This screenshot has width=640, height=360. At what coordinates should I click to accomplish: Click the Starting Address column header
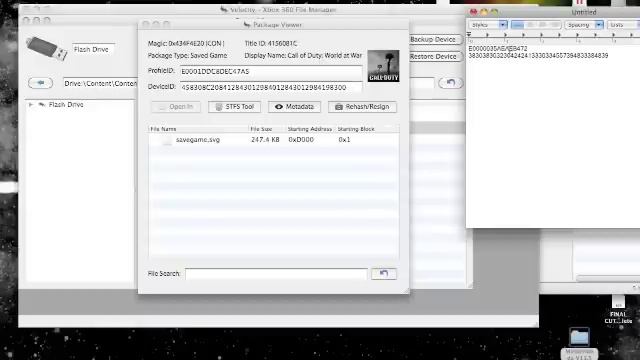pyautogui.click(x=310, y=129)
